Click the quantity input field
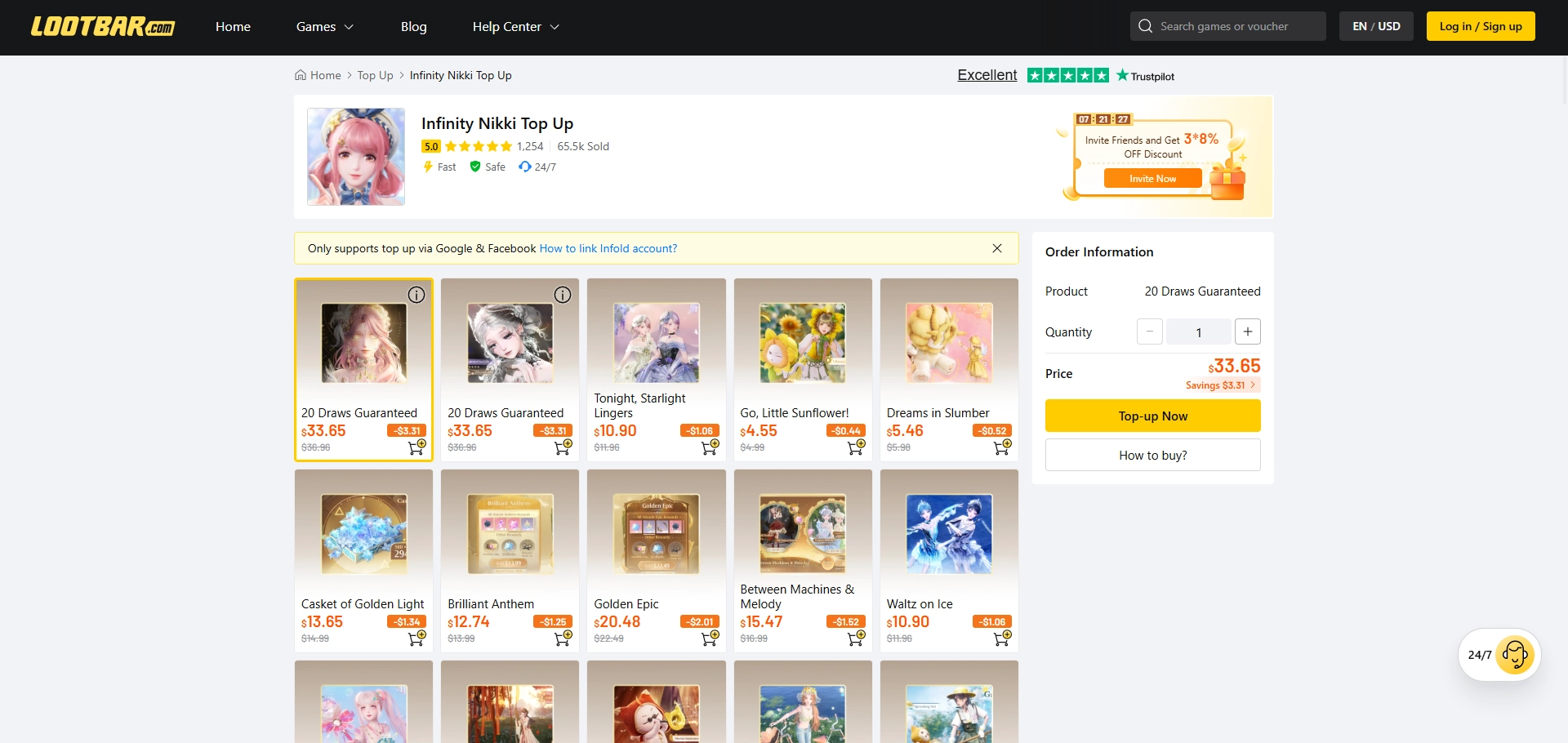The width and height of the screenshot is (1568, 743). [x=1199, y=332]
